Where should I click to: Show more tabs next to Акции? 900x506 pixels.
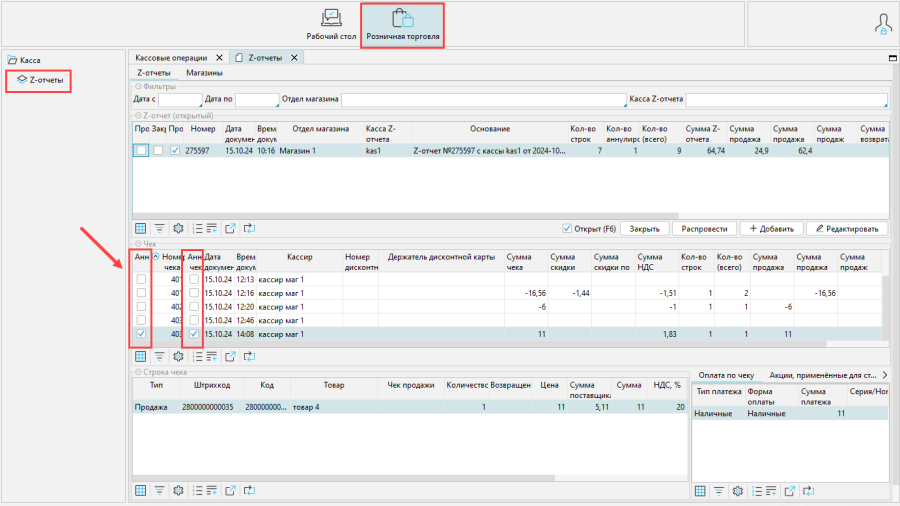pos(883,374)
